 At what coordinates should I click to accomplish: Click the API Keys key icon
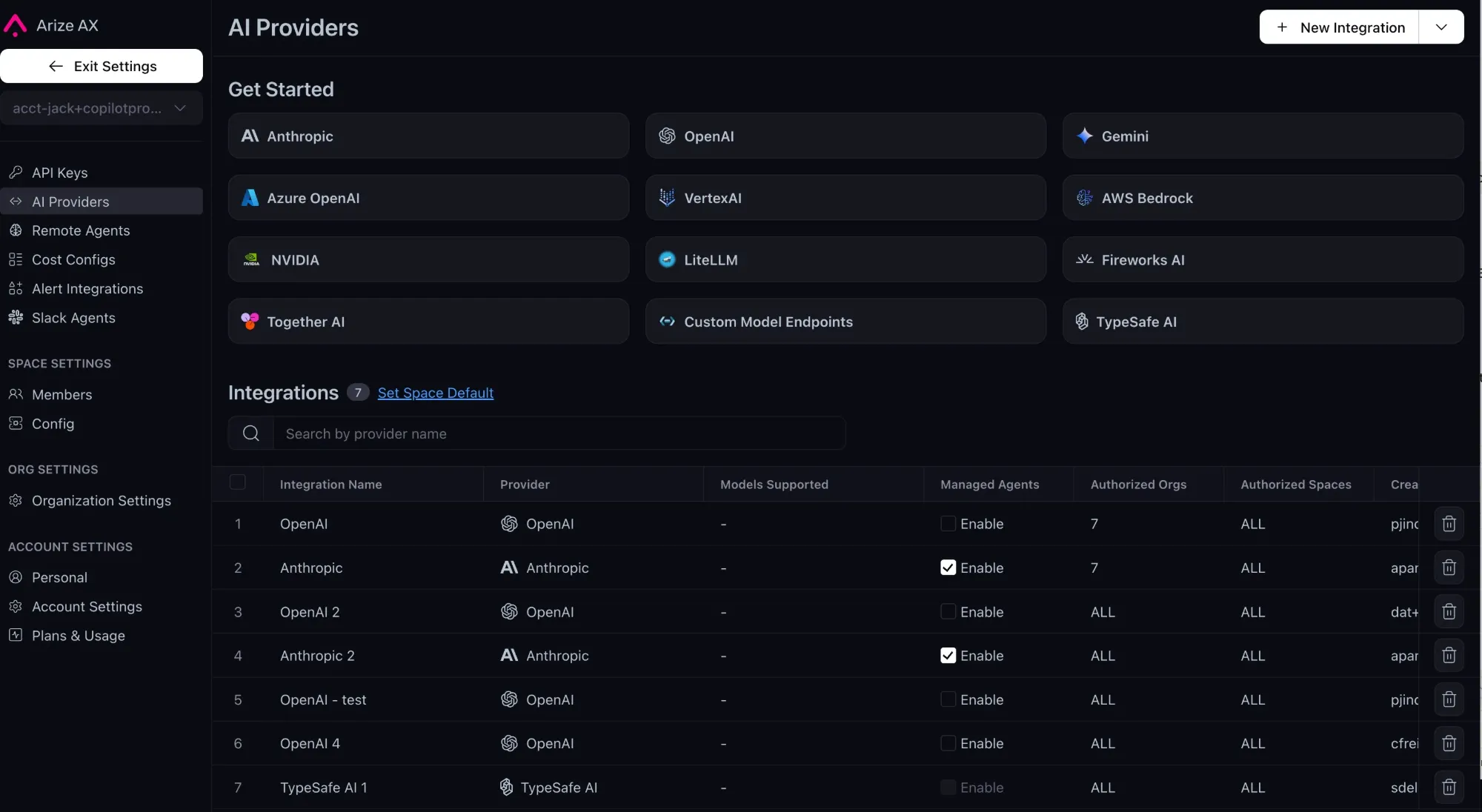pos(16,173)
